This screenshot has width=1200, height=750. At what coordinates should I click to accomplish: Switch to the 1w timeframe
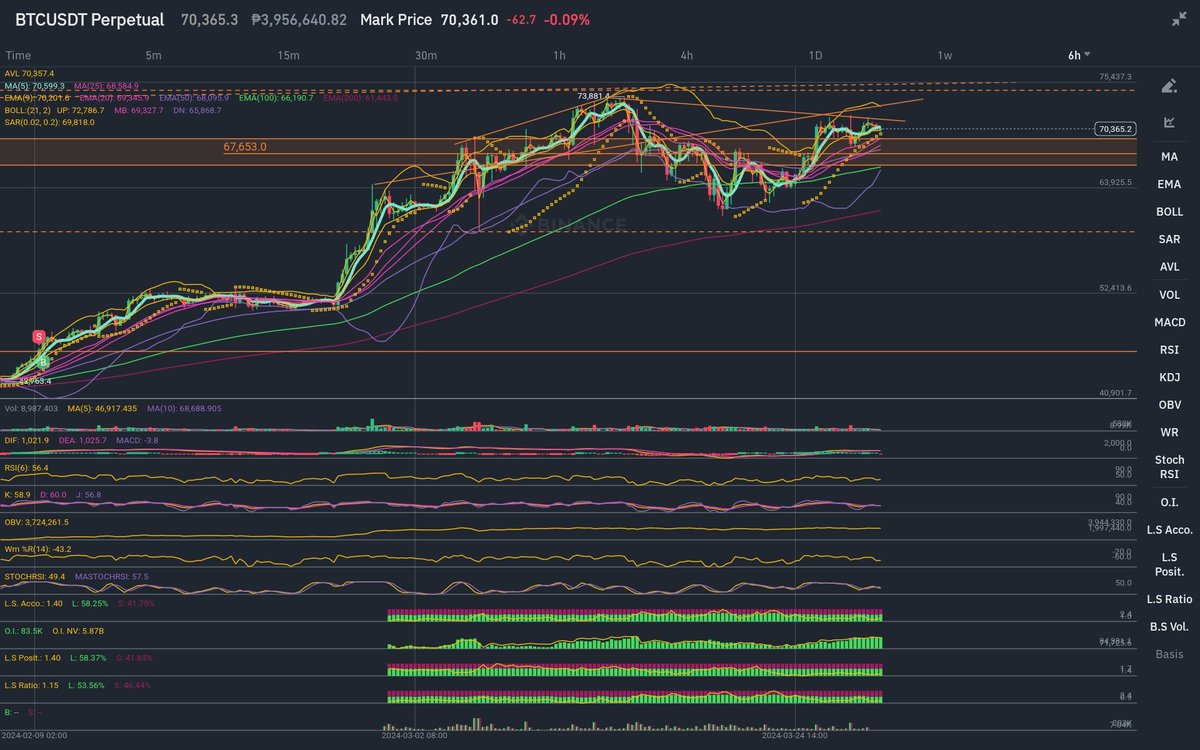[944, 56]
